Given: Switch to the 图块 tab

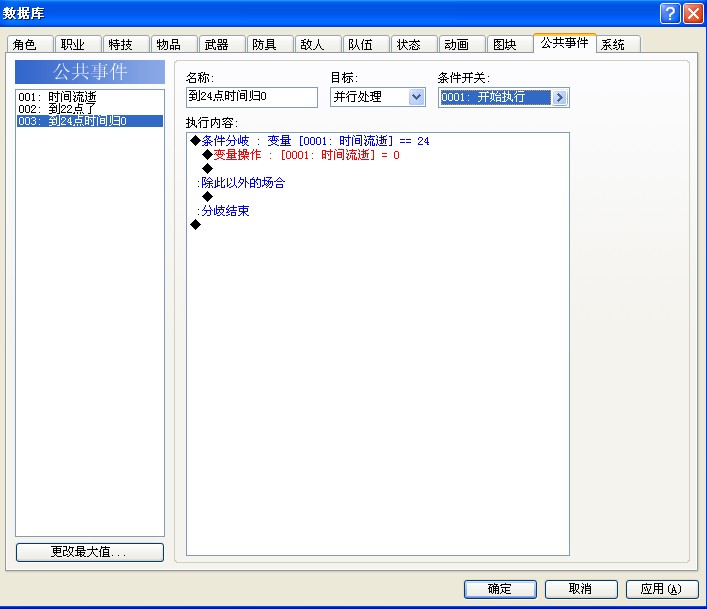Looking at the screenshot, I should pos(510,44).
